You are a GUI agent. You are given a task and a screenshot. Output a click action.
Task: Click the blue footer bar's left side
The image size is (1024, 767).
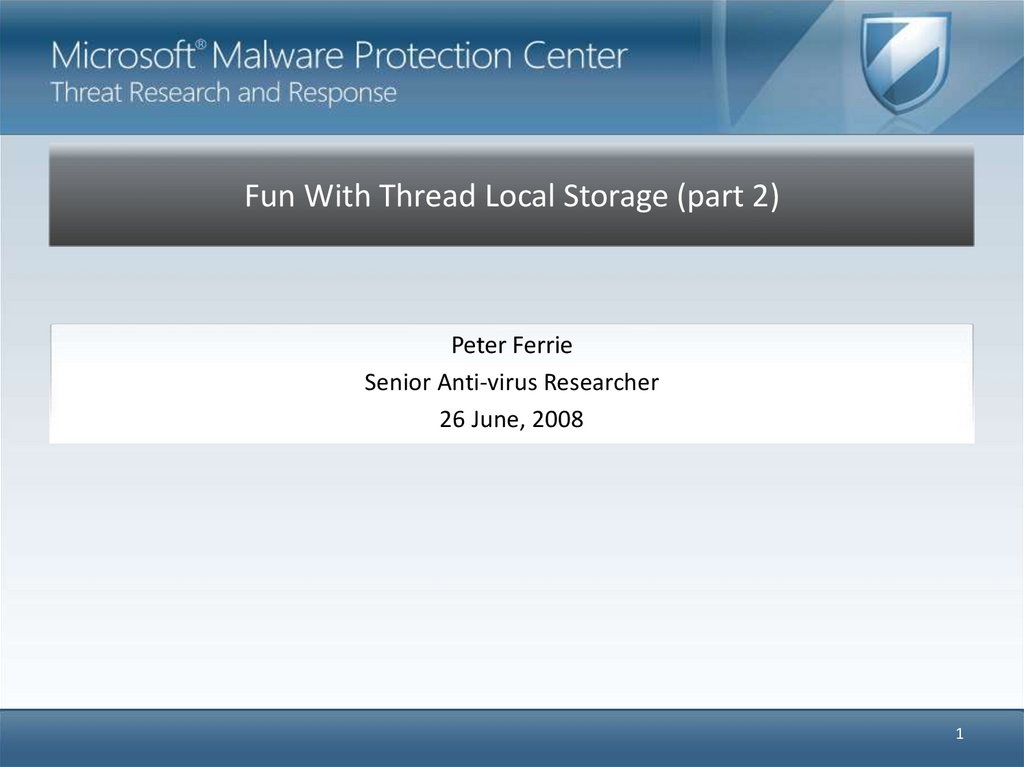pyautogui.click(x=150, y=738)
